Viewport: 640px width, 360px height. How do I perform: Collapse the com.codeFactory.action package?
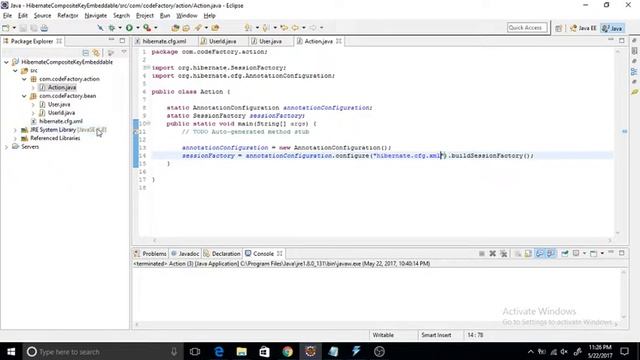click(x=24, y=79)
